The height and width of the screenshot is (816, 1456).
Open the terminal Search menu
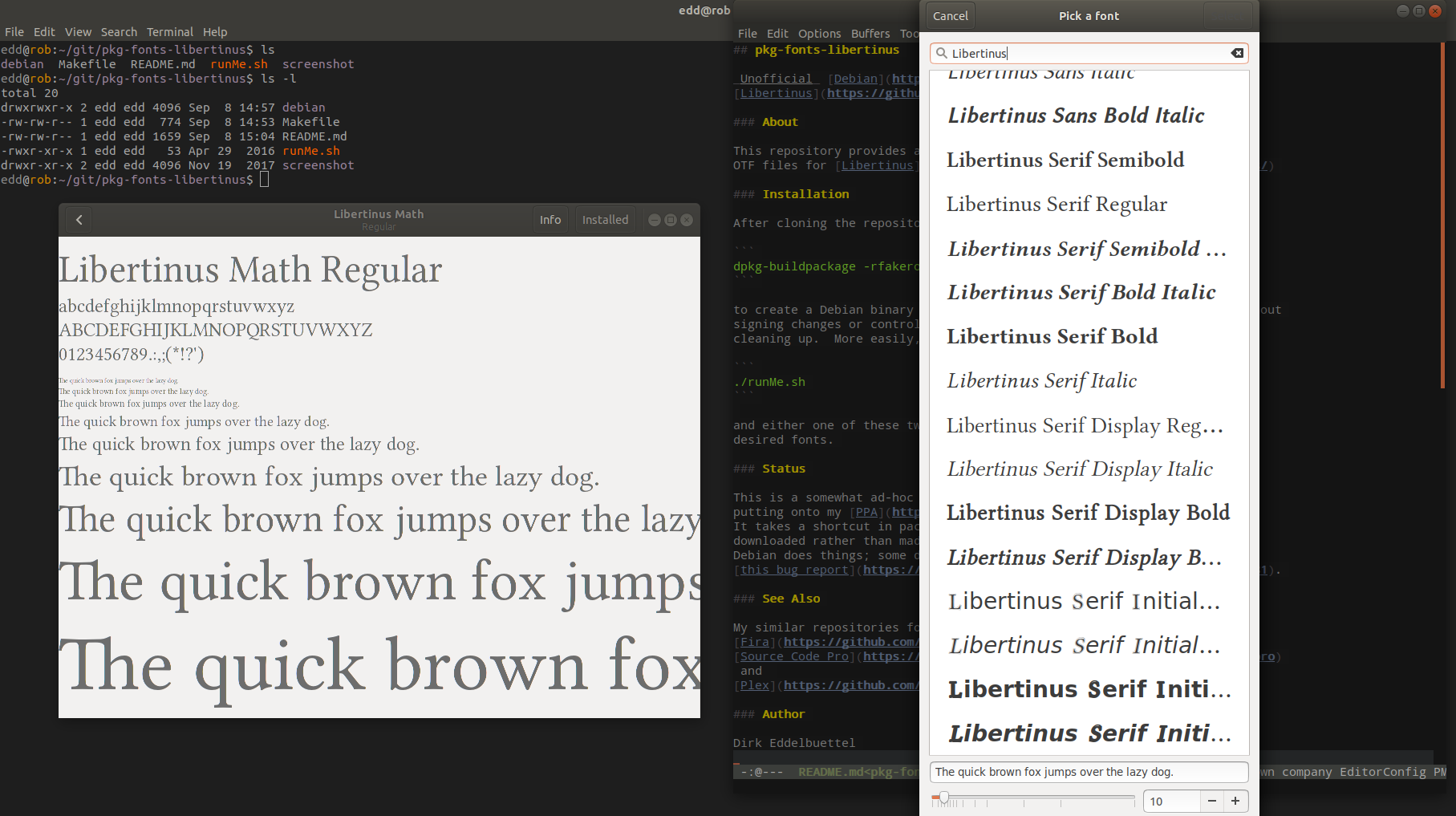[119, 32]
